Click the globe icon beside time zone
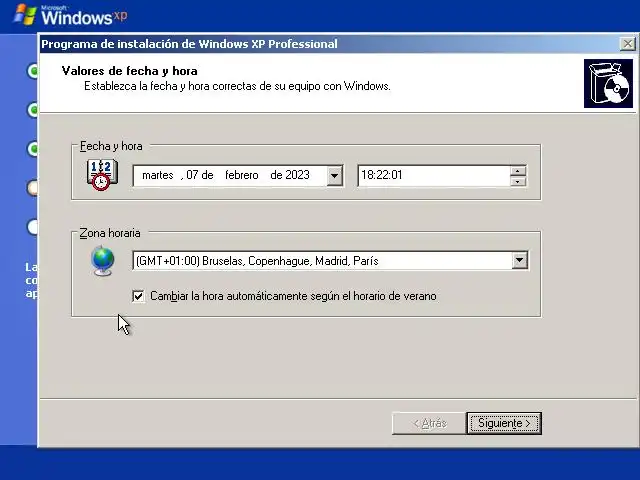The image size is (640, 480). (x=102, y=261)
